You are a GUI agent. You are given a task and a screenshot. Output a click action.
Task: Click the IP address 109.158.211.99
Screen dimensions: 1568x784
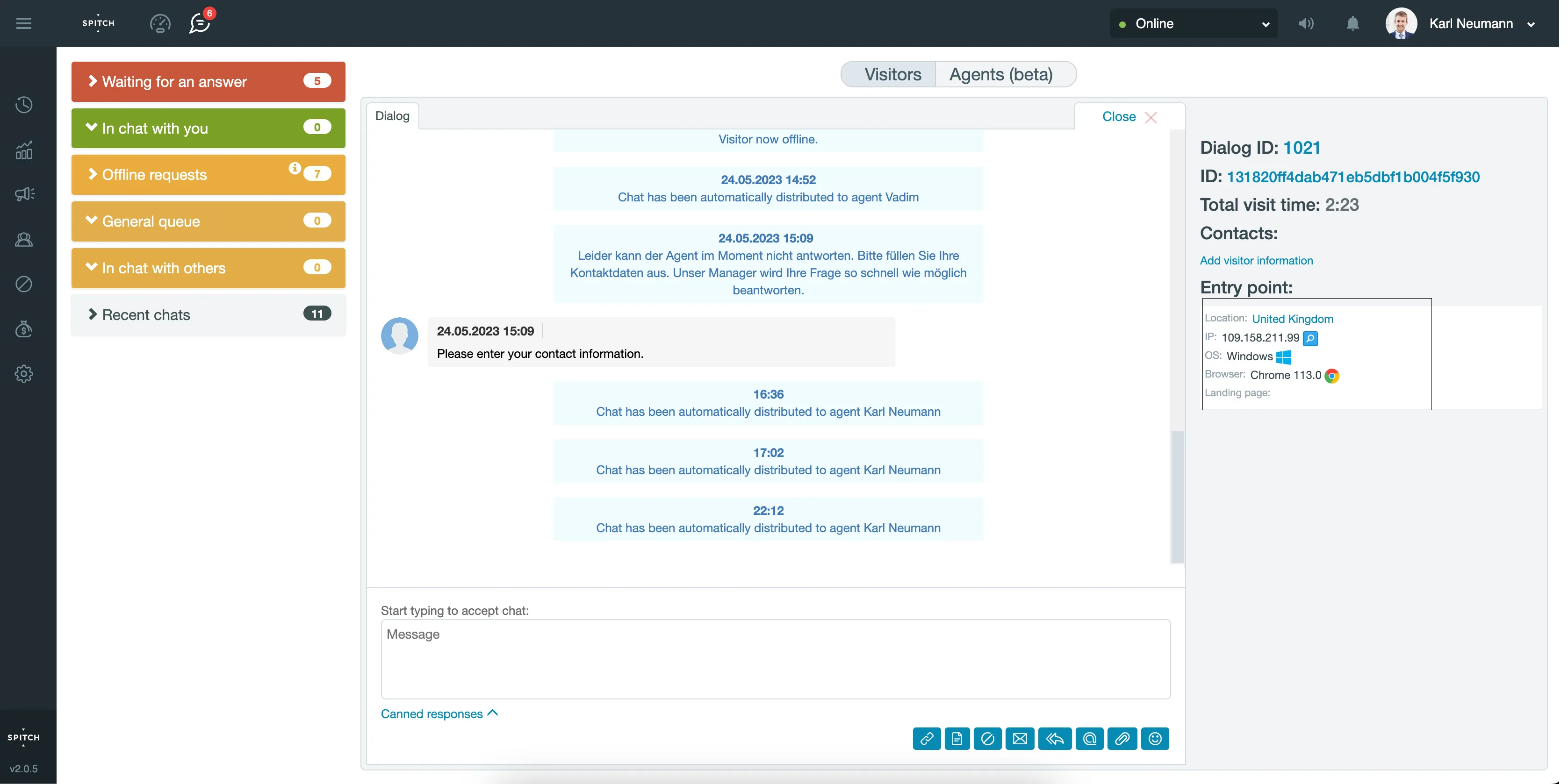(1260, 337)
